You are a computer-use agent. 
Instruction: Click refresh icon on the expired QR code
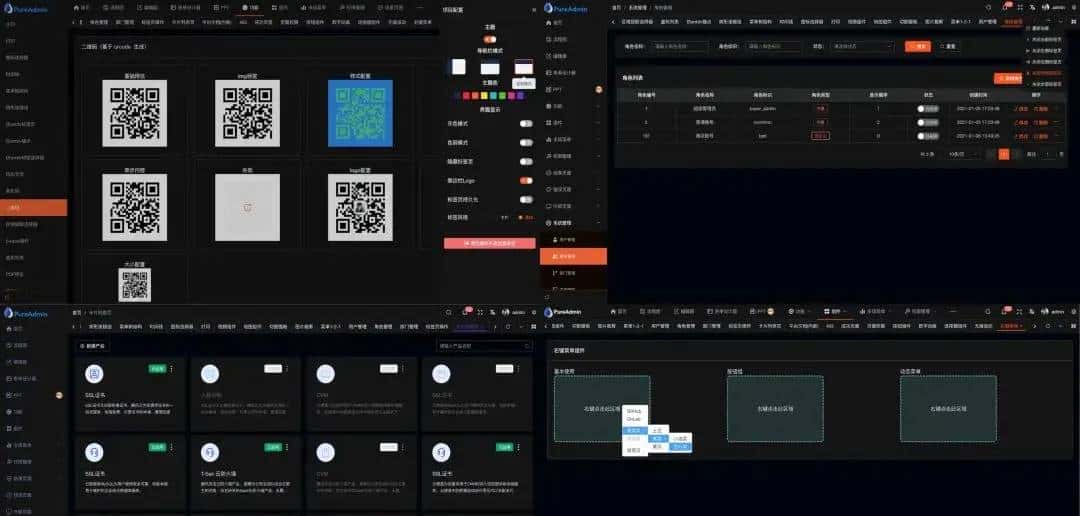coord(248,207)
